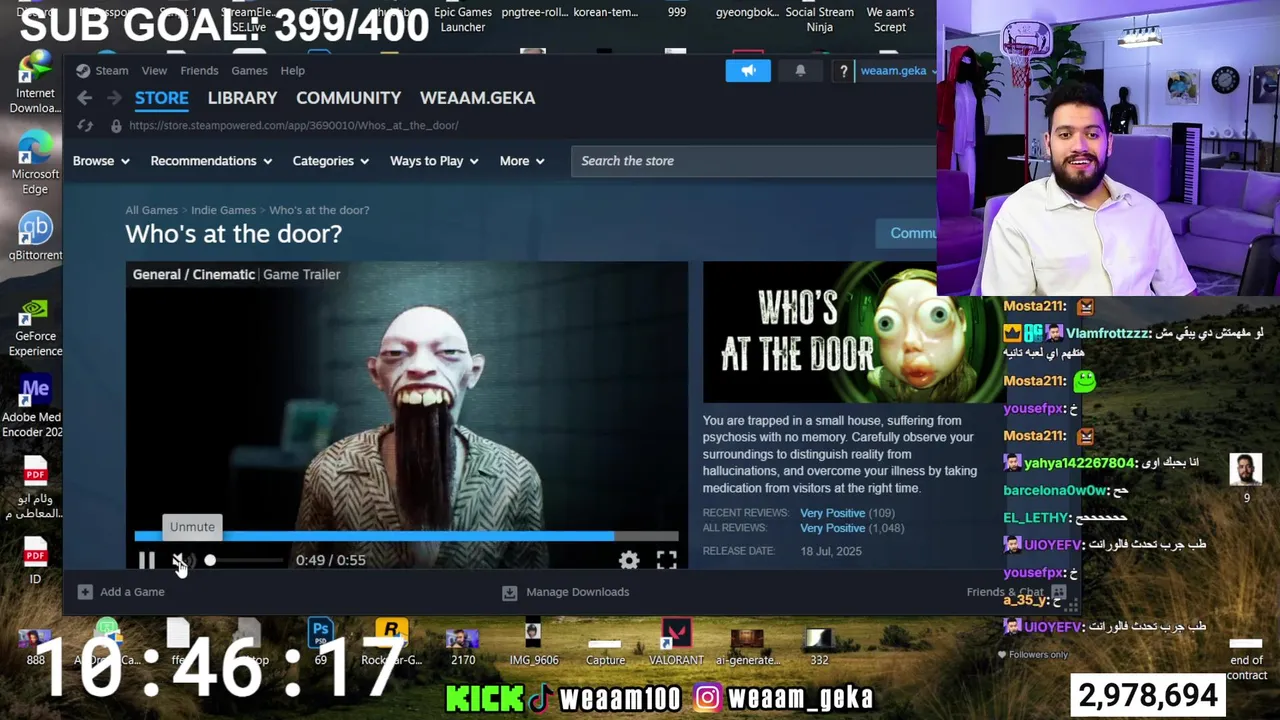The width and height of the screenshot is (1280, 720).
Task: Open the IMG_9606 desktop file
Action: (x=533, y=643)
